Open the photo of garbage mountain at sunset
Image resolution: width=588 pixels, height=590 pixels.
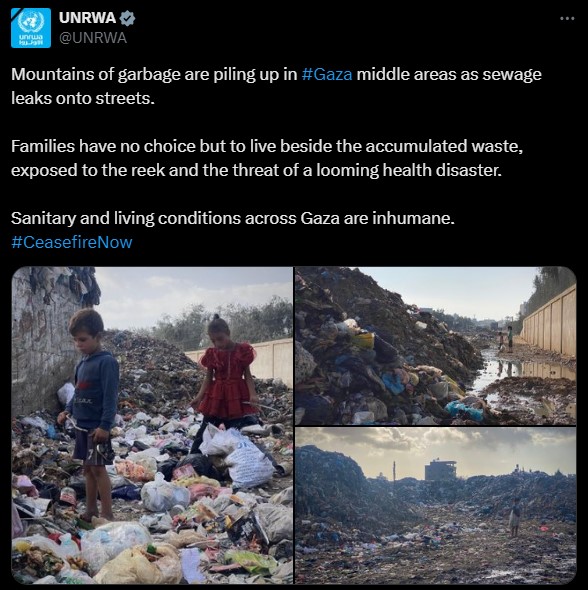(436, 506)
